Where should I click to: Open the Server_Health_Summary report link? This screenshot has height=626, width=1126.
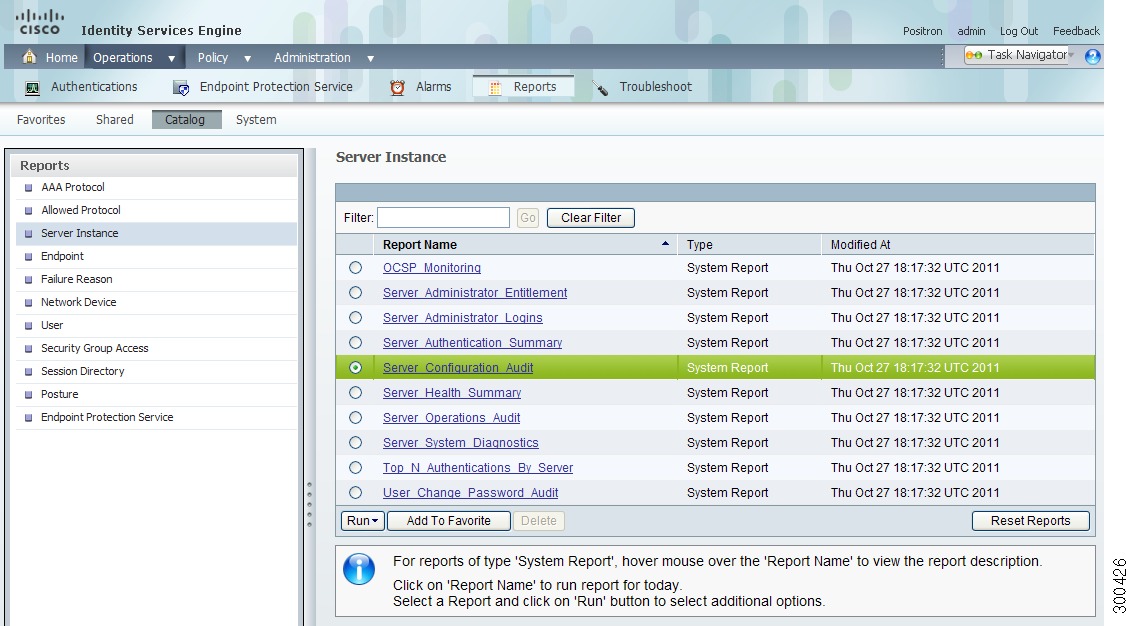(452, 393)
